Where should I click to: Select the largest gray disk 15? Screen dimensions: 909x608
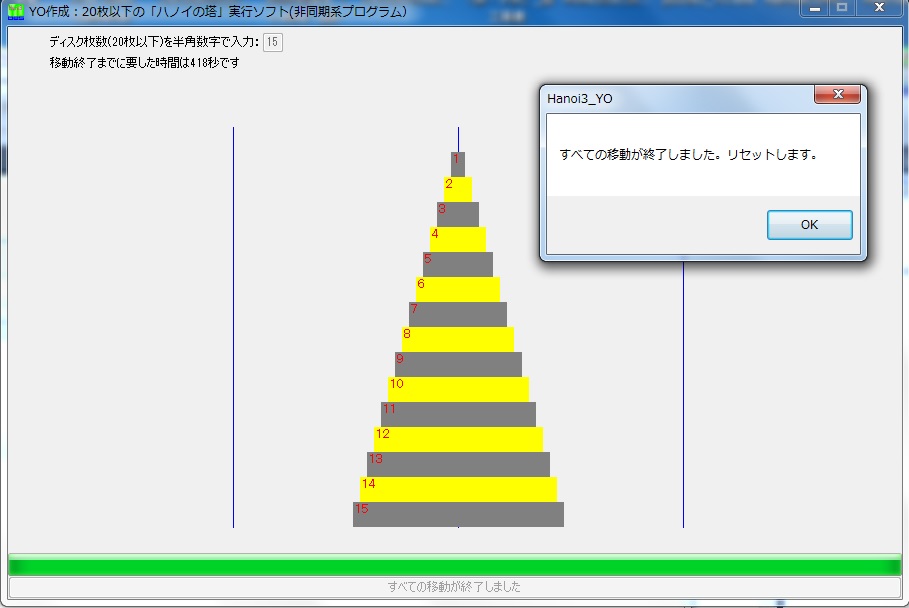coord(458,514)
